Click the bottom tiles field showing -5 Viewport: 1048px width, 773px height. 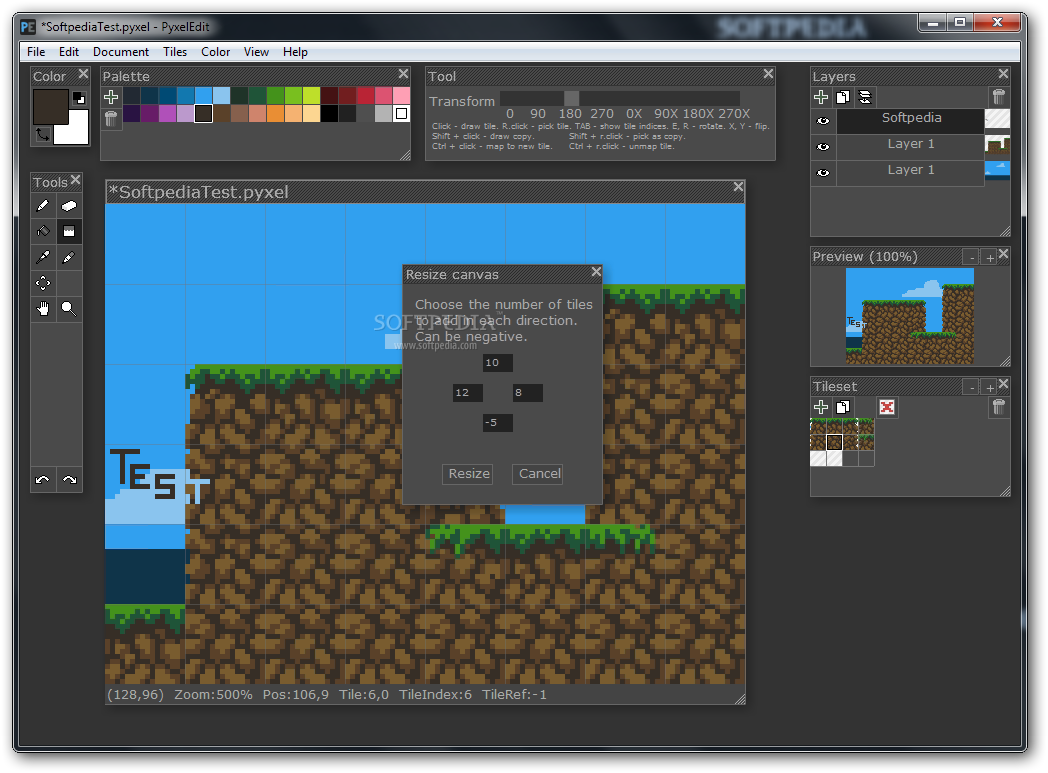click(x=497, y=423)
